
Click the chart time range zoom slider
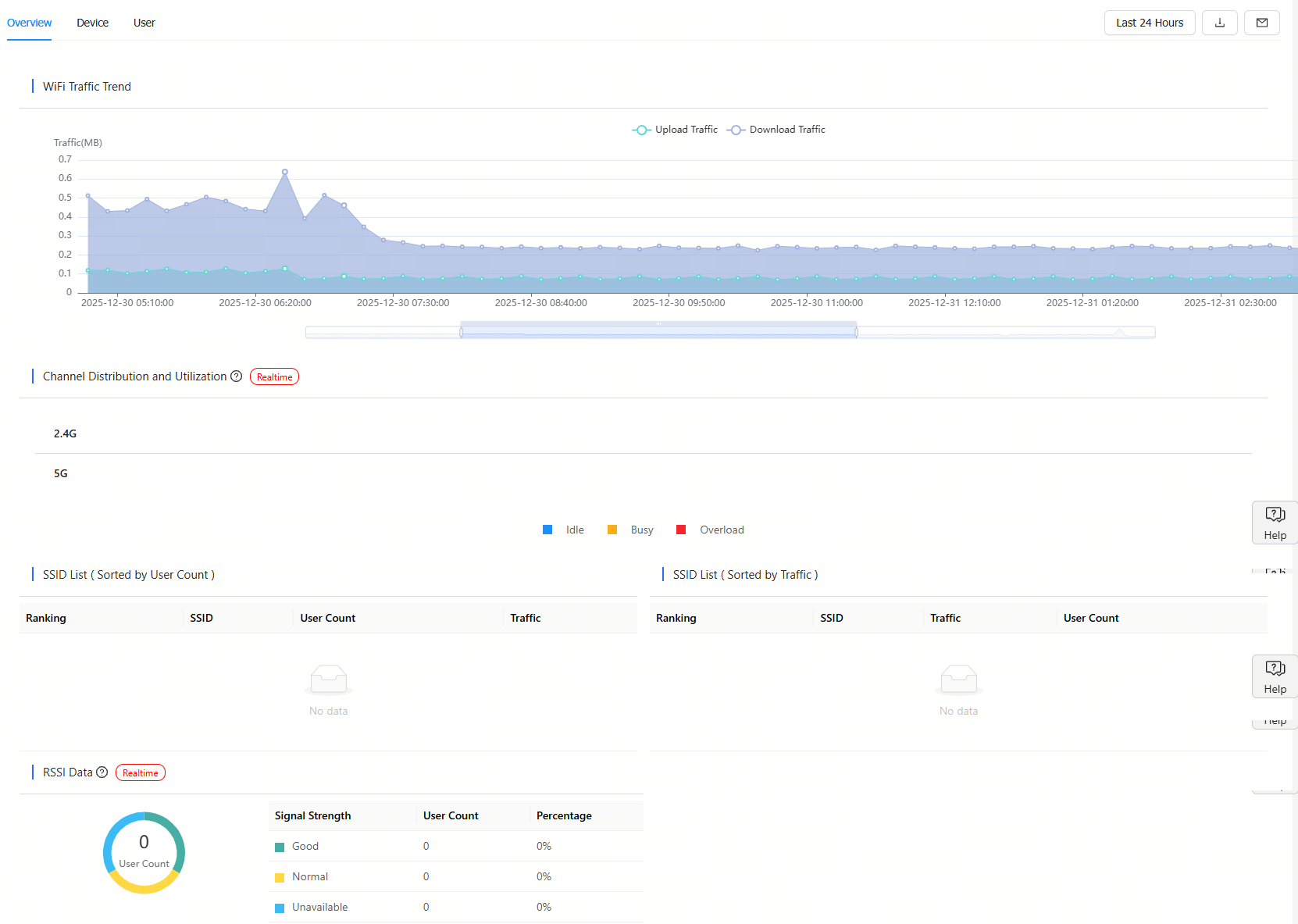(x=658, y=332)
